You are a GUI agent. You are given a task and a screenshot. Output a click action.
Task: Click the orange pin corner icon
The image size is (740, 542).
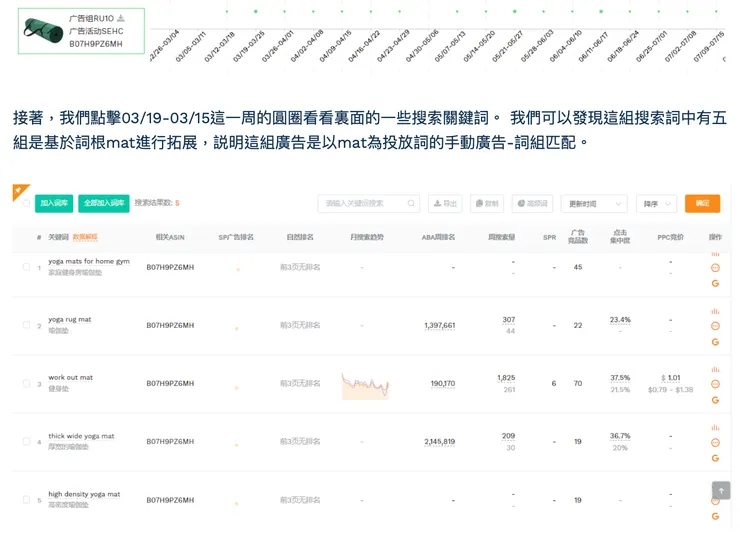click(x=19, y=190)
